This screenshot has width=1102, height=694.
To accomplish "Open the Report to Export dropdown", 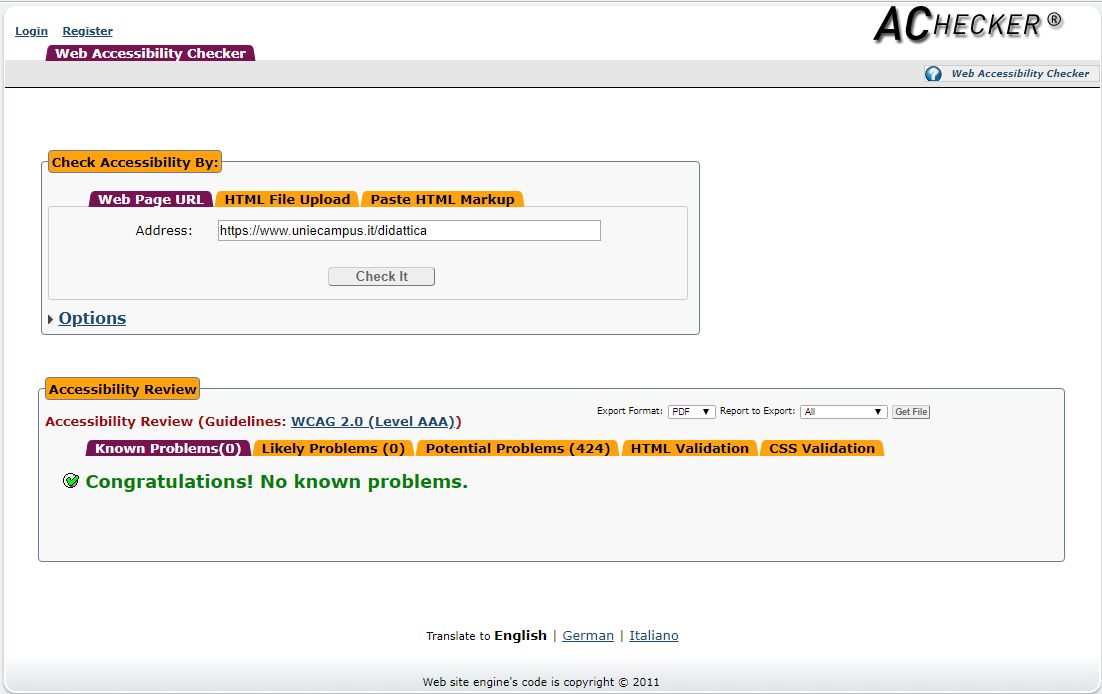I will [844, 412].
